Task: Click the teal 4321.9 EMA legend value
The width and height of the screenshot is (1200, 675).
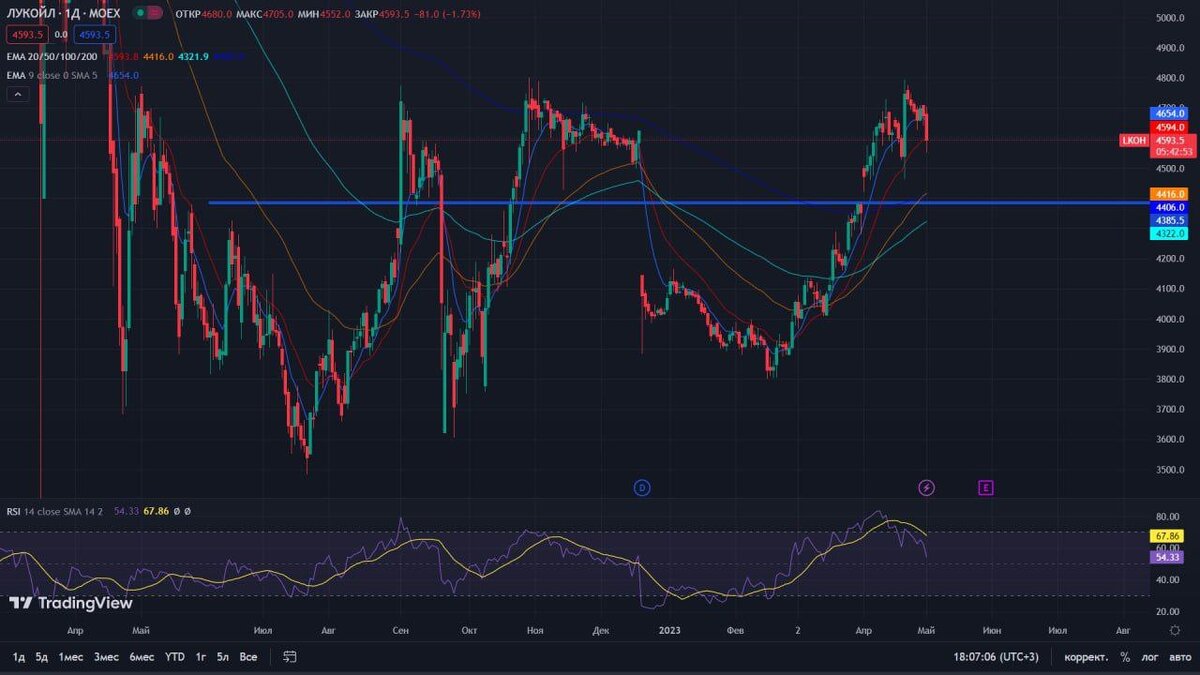Action: 192,56
